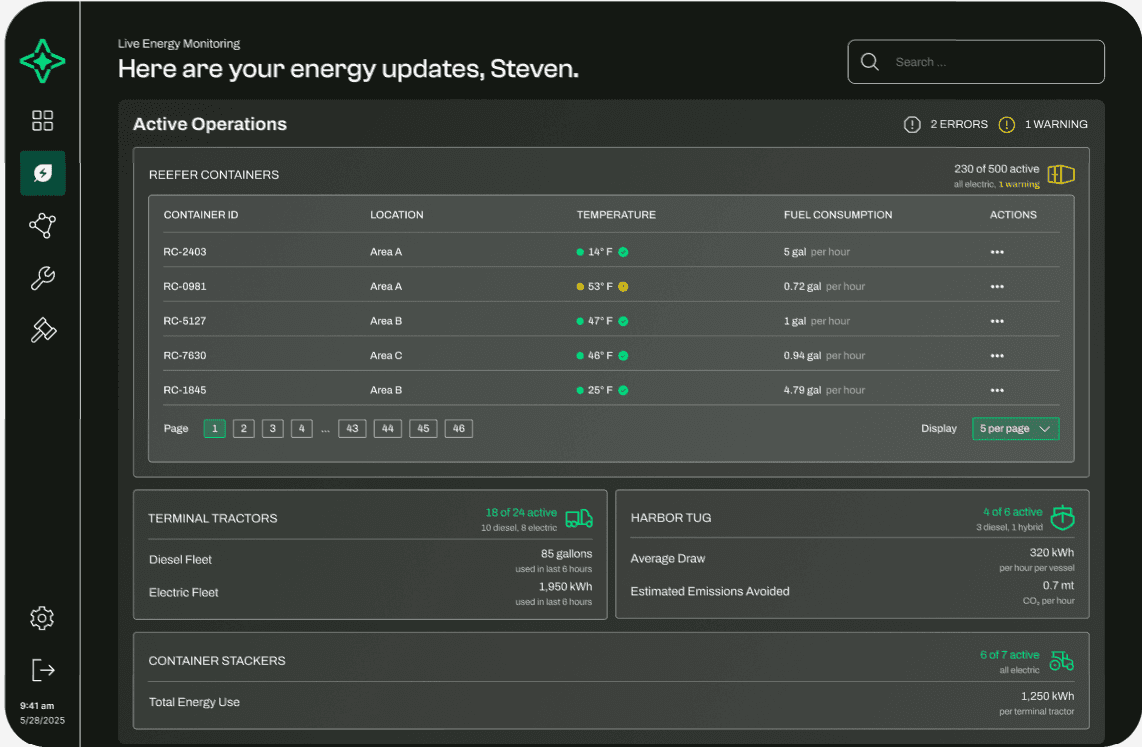Click the 1 WARNING label

click(1056, 124)
